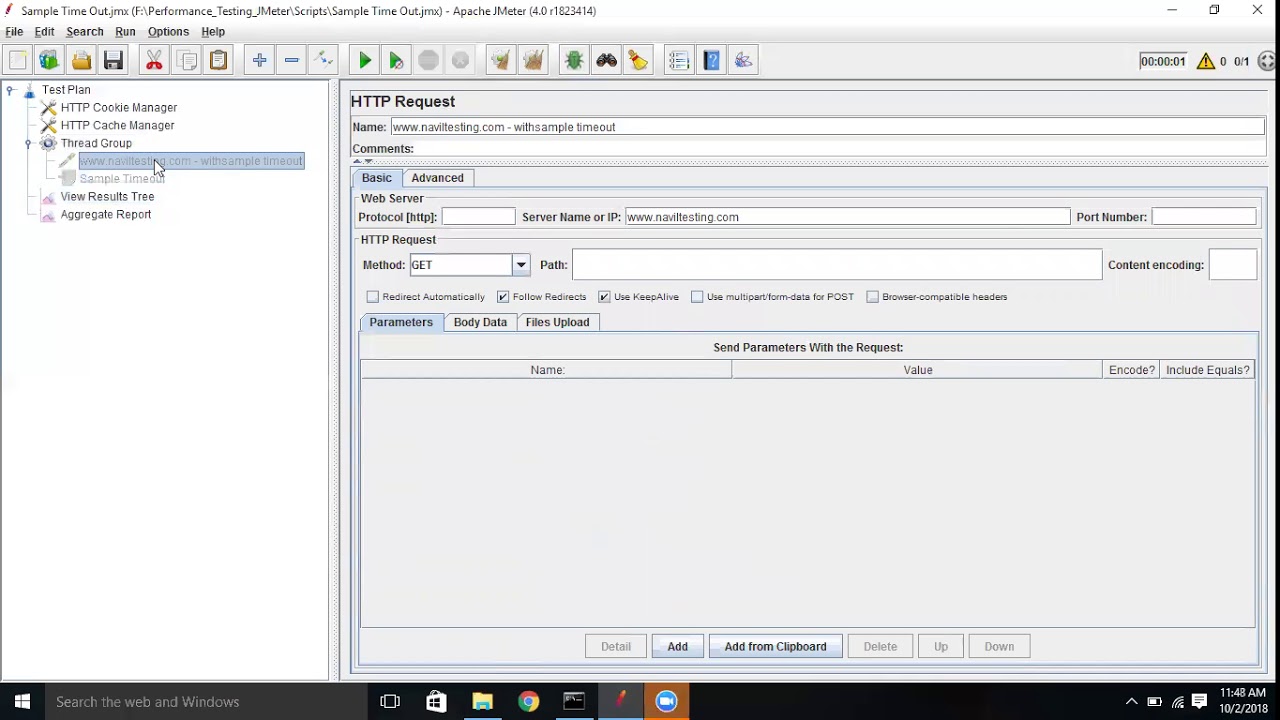Open Google Chrome from the taskbar

pos(528,702)
